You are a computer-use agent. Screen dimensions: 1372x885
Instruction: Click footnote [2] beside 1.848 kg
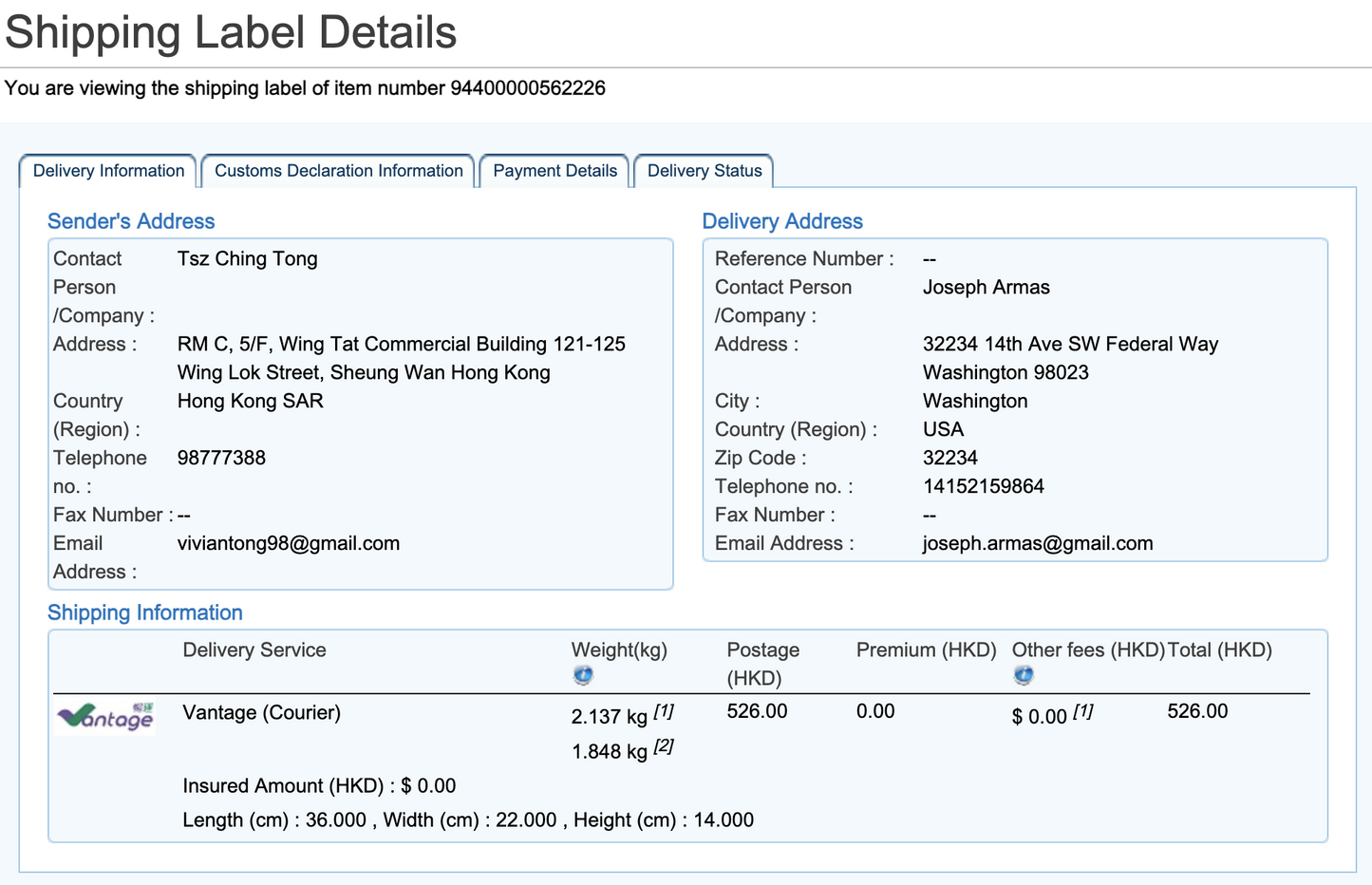click(x=664, y=746)
